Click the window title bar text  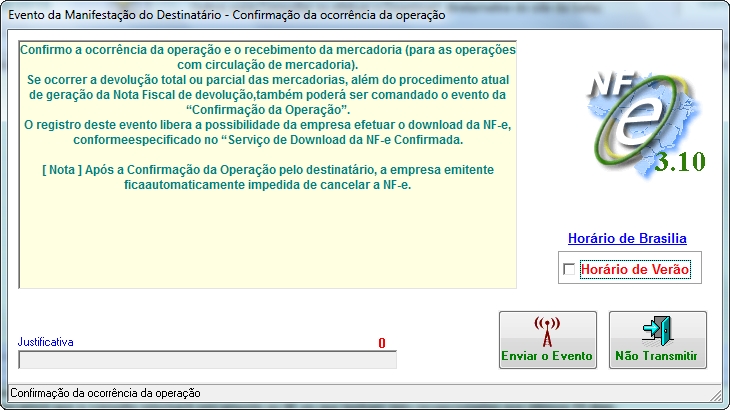227,16
